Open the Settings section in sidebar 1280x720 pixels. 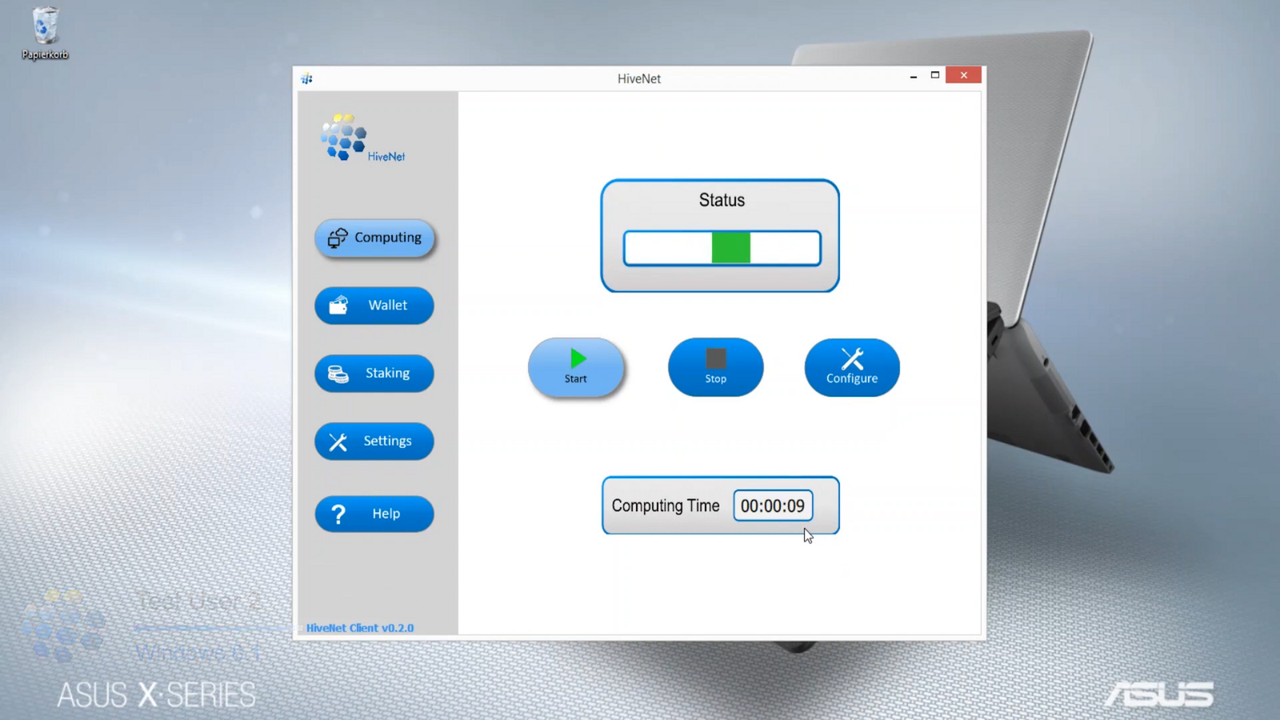(x=375, y=441)
